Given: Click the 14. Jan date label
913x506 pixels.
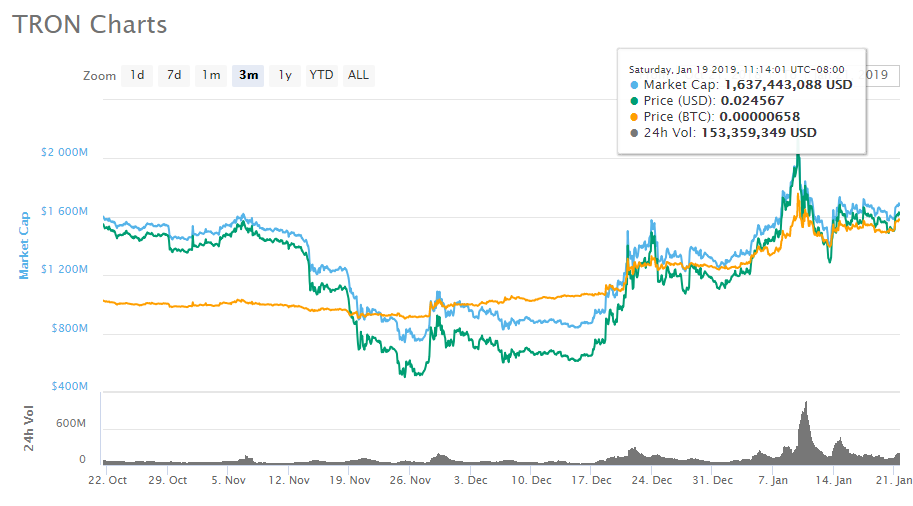Looking at the screenshot, I should click(833, 480).
